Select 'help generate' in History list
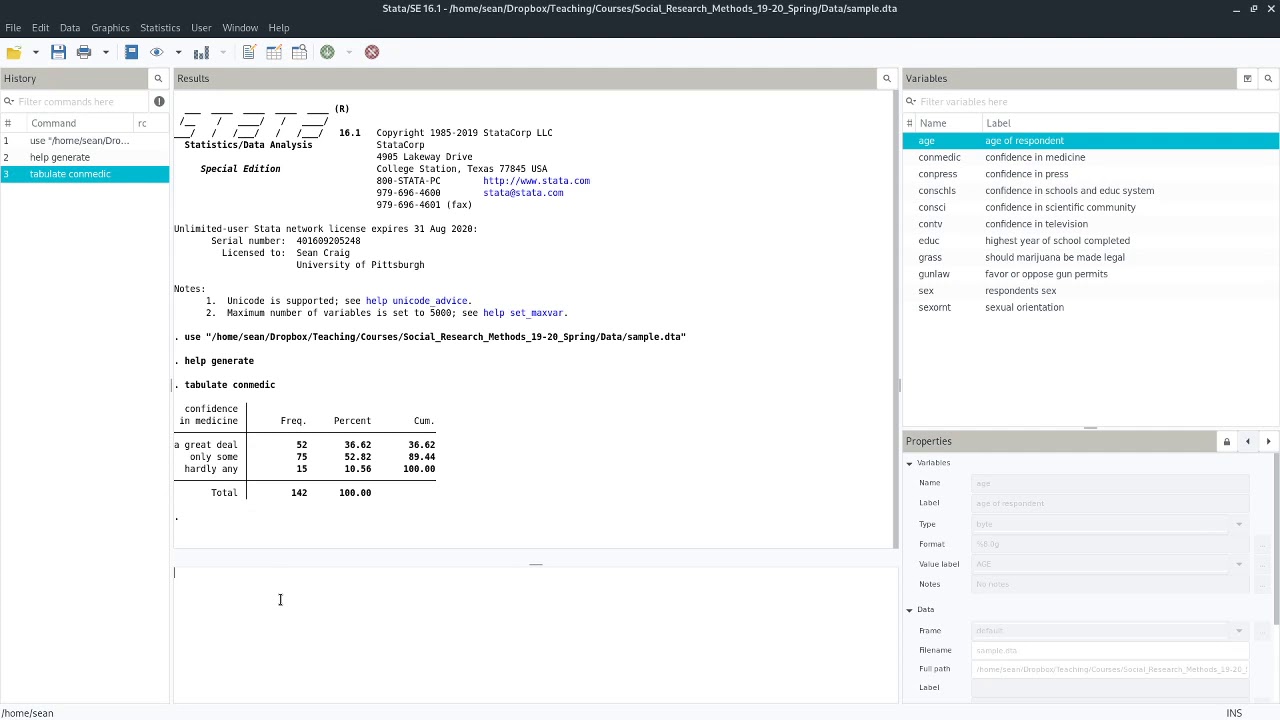This screenshot has width=1280, height=720. point(85,157)
